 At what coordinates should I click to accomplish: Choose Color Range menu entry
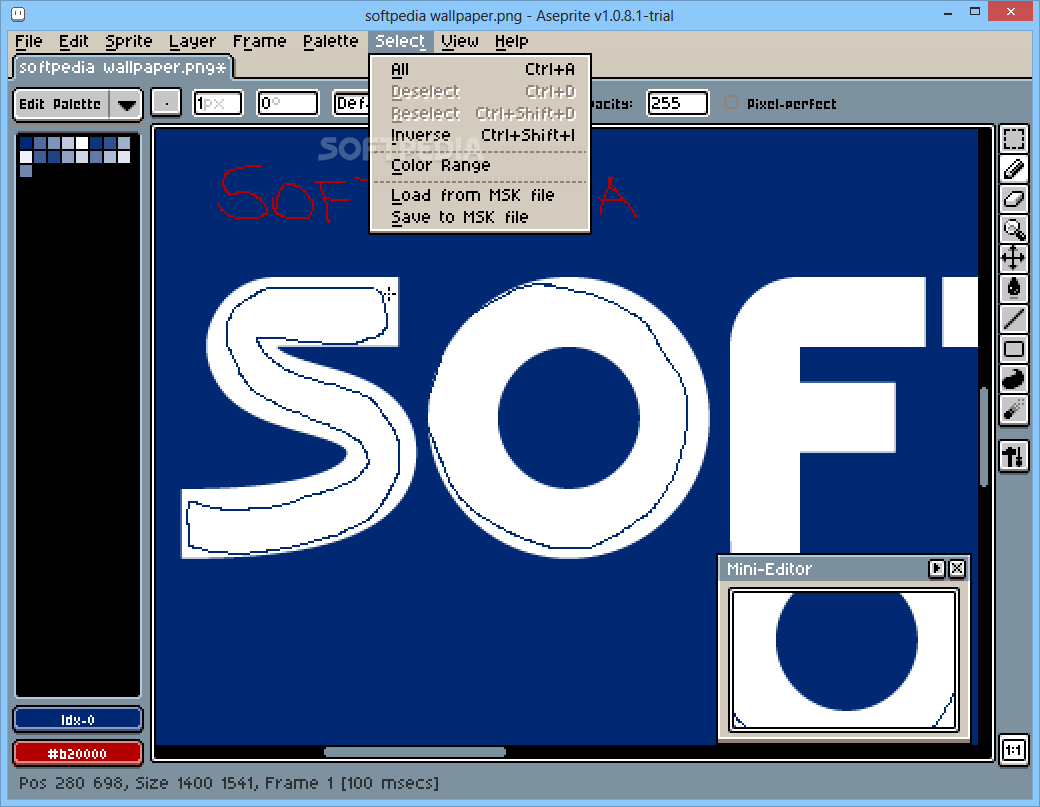coord(480,165)
